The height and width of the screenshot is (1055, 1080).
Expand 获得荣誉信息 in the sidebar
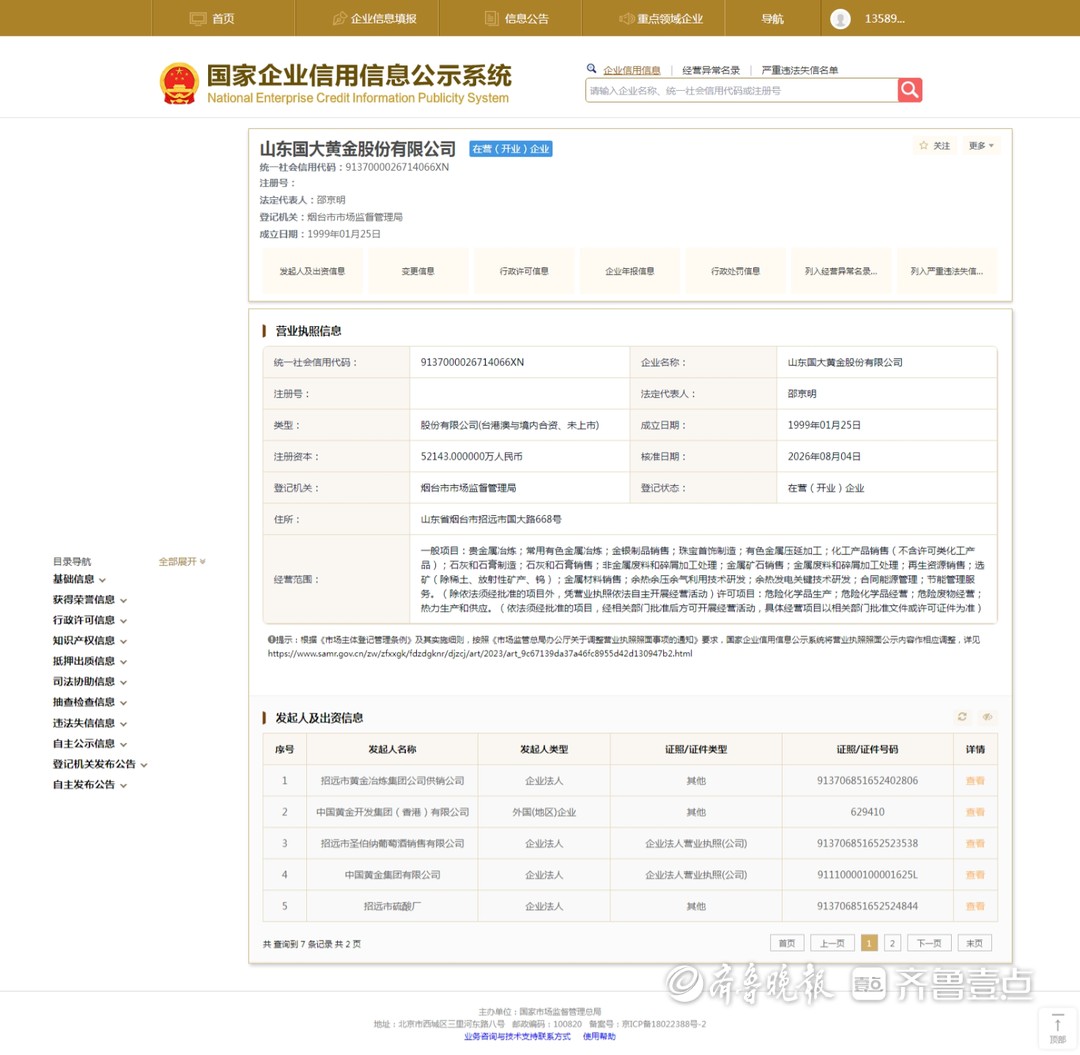coord(90,600)
